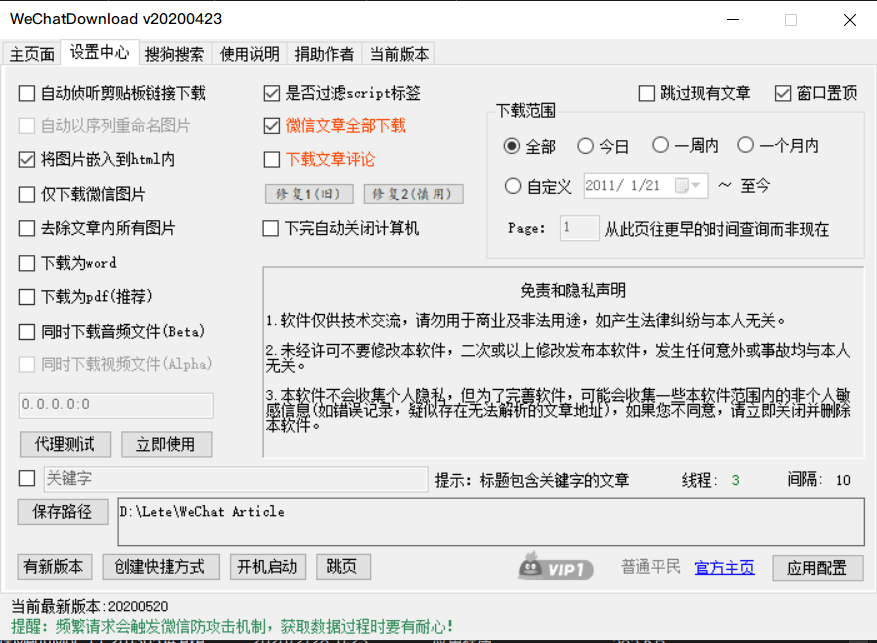Go to the 捐助作者 tab

tap(324, 54)
